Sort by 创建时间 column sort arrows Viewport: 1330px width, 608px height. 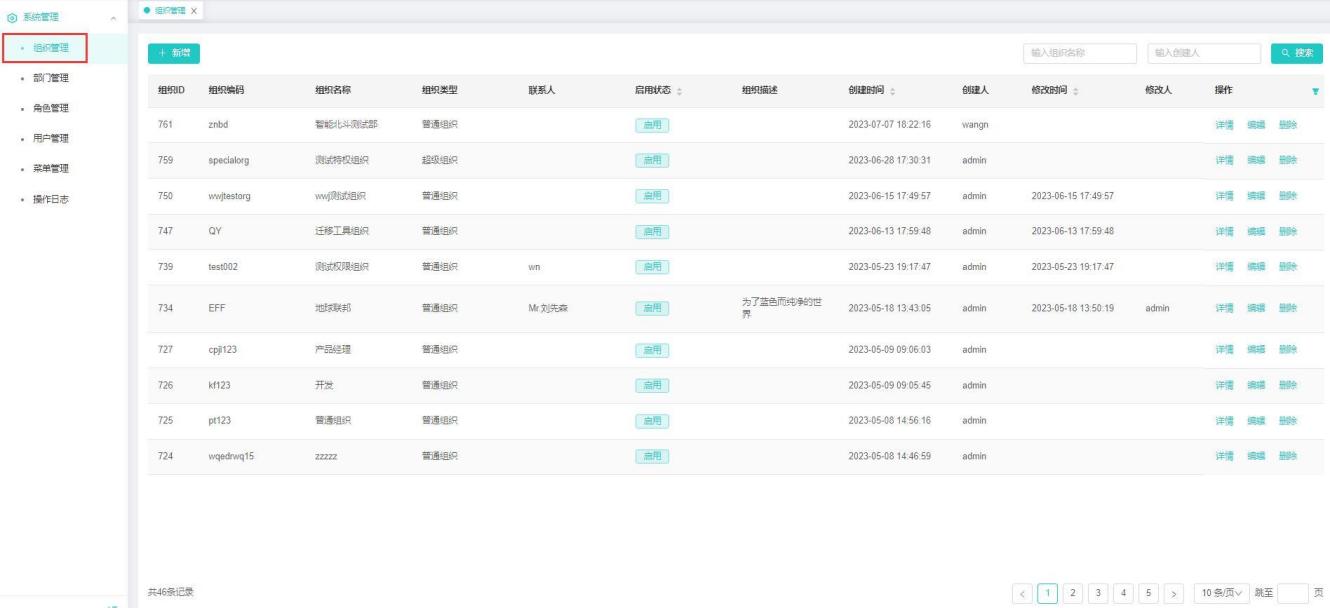pos(893,91)
